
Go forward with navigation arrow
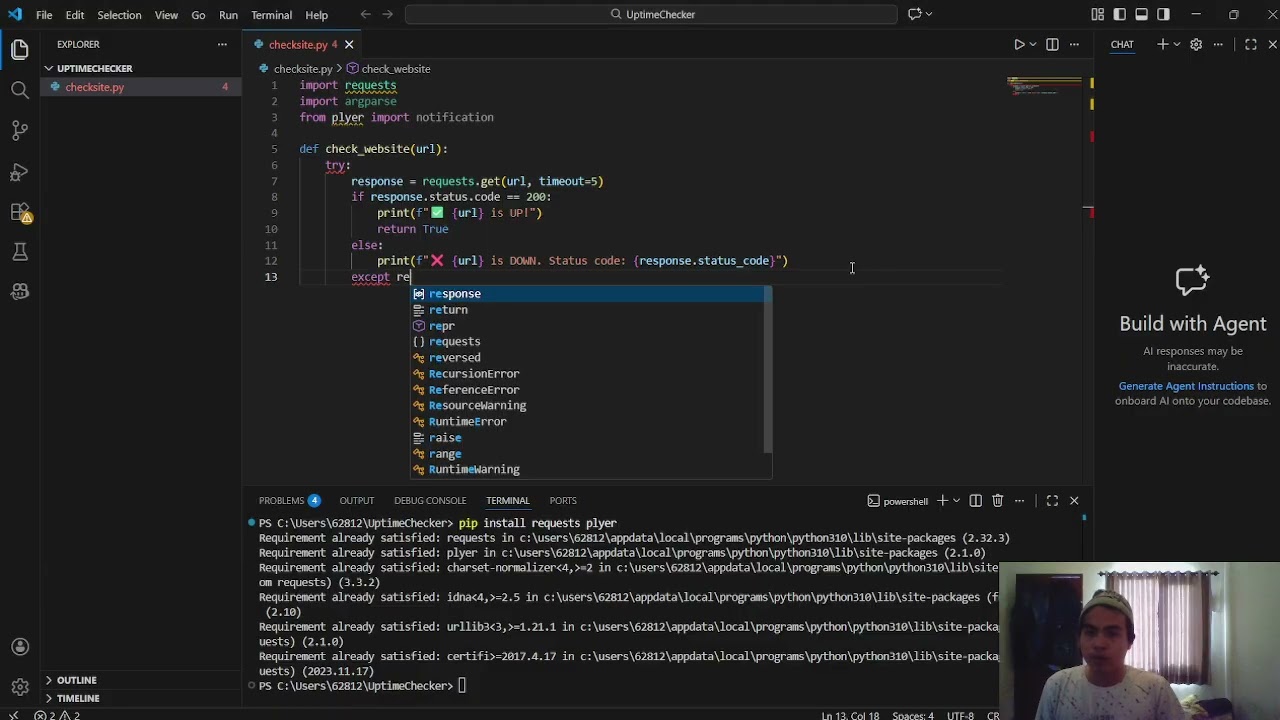click(387, 14)
